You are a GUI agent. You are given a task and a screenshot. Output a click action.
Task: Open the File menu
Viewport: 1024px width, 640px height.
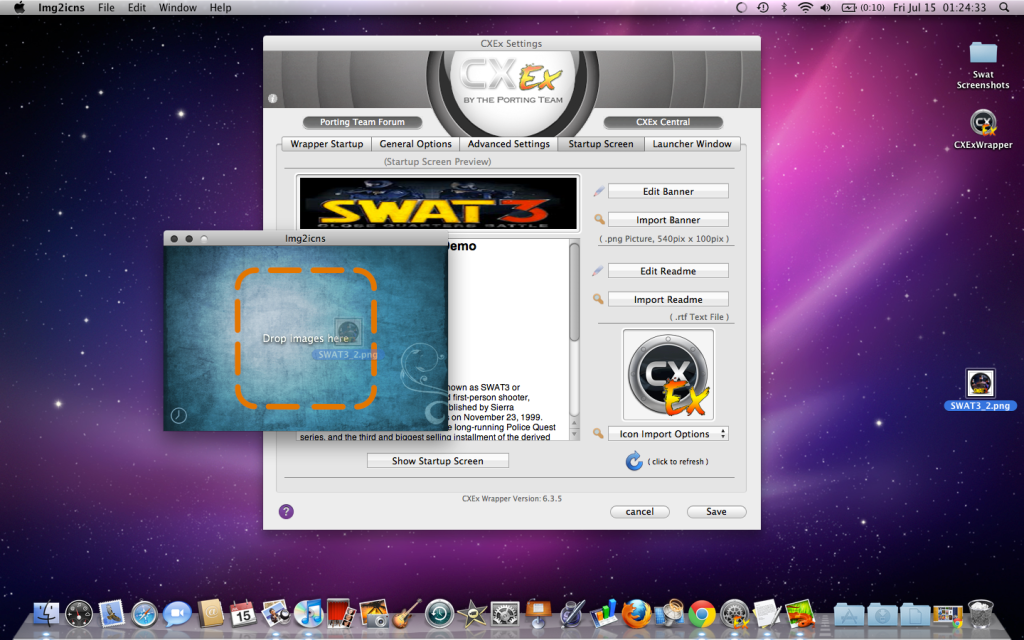coord(106,7)
